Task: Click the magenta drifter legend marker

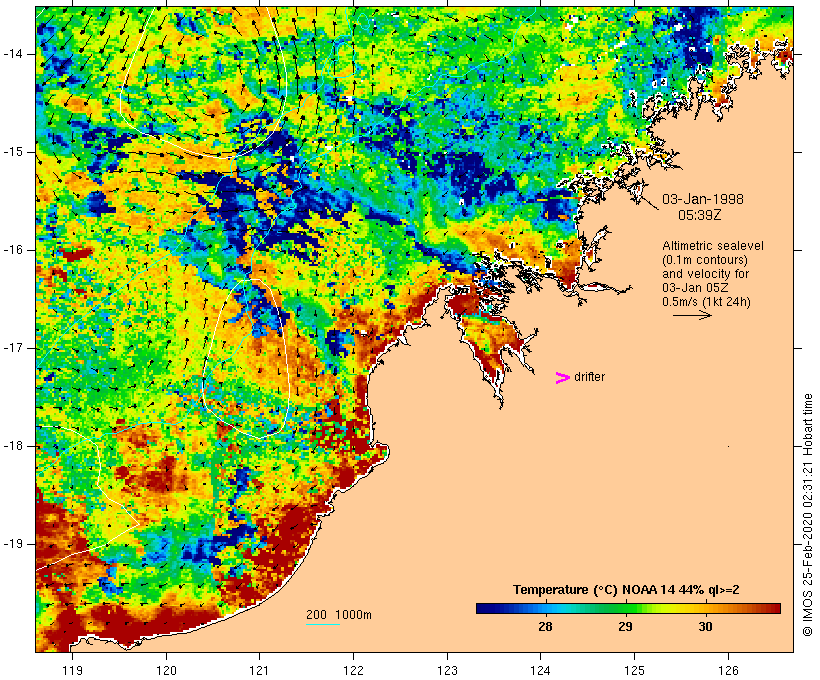Action: [x=562, y=378]
